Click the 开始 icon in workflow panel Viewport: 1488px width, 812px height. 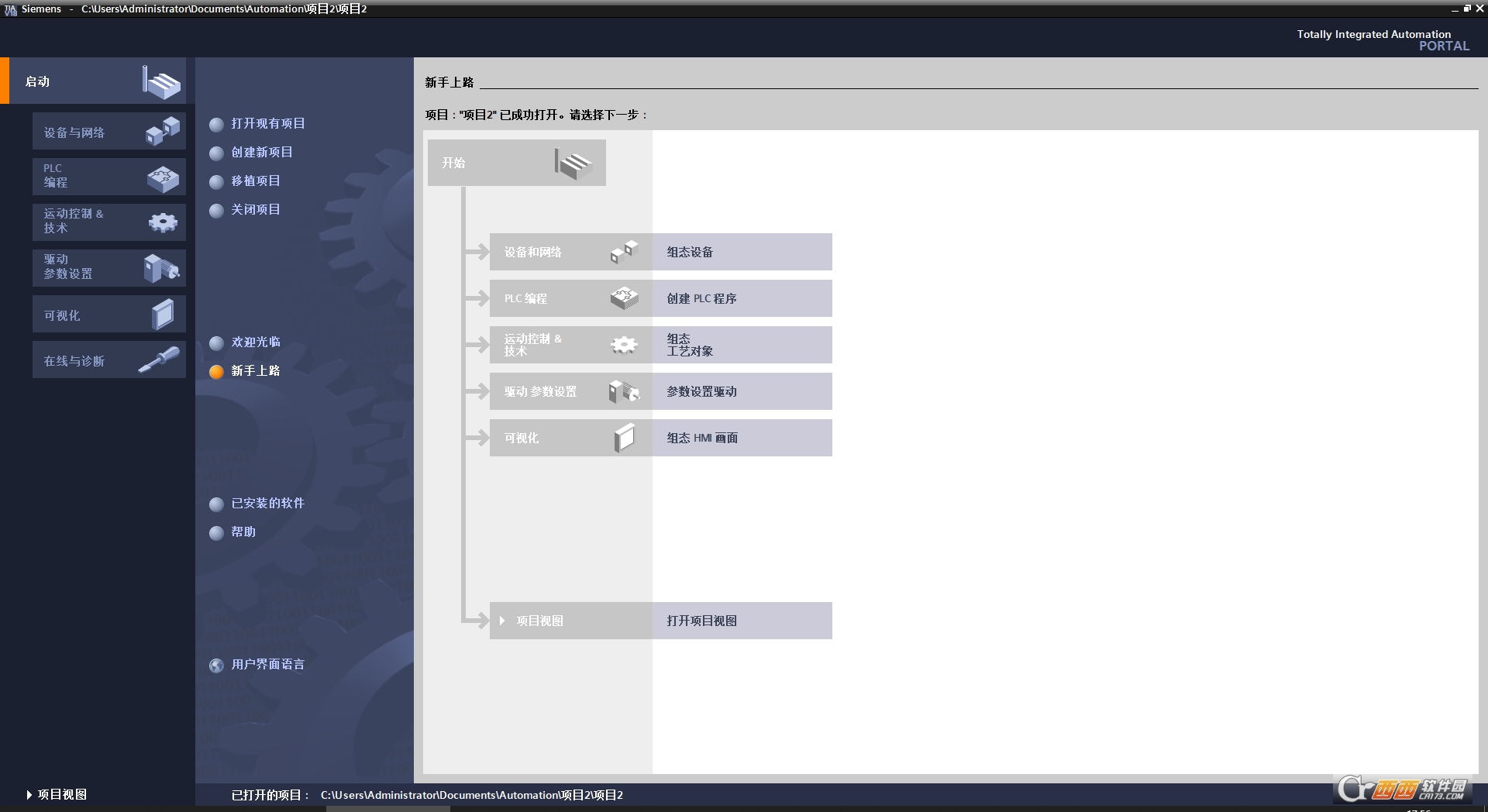573,163
